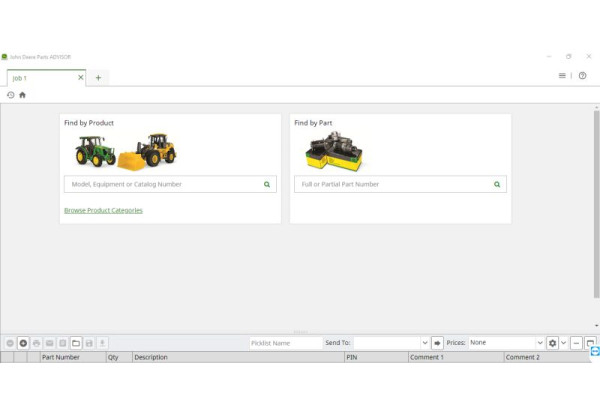600x415 pixels.
Task: Open the Browse Product Categories link
Action: coord(103,210)
